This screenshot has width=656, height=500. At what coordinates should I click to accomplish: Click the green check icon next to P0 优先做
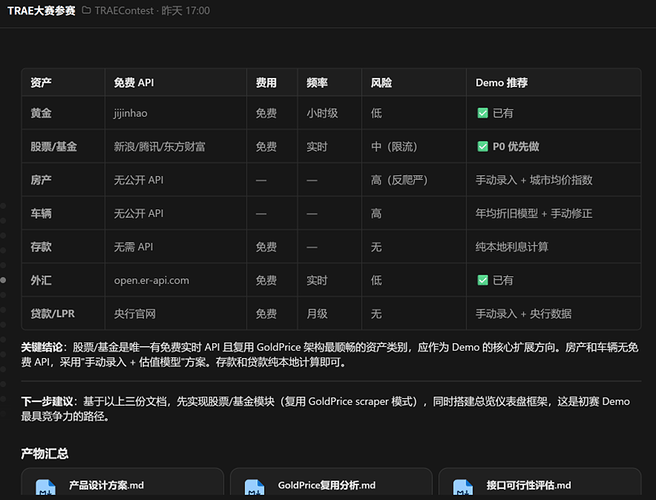click(x=482, y=146)
